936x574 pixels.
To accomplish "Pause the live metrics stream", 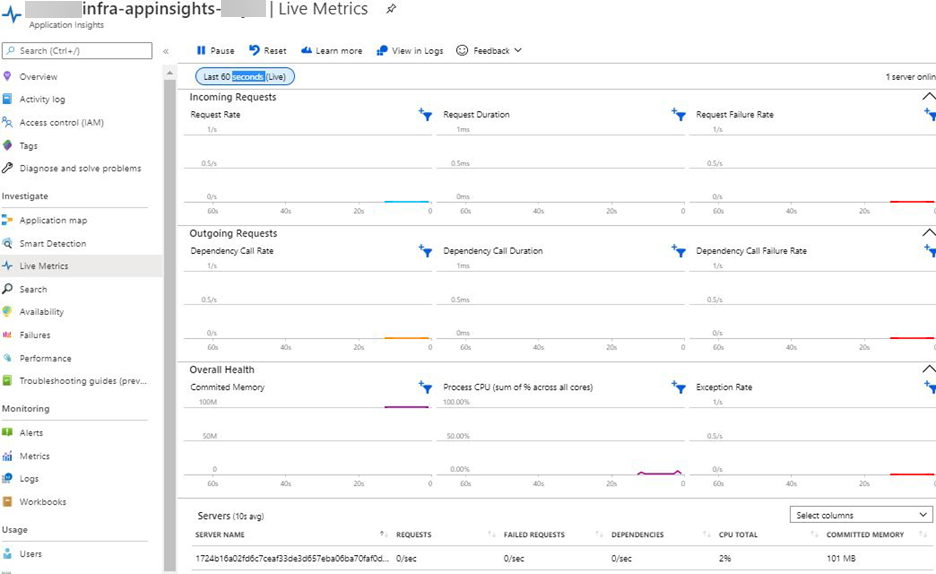I will (x=215, y=51).
